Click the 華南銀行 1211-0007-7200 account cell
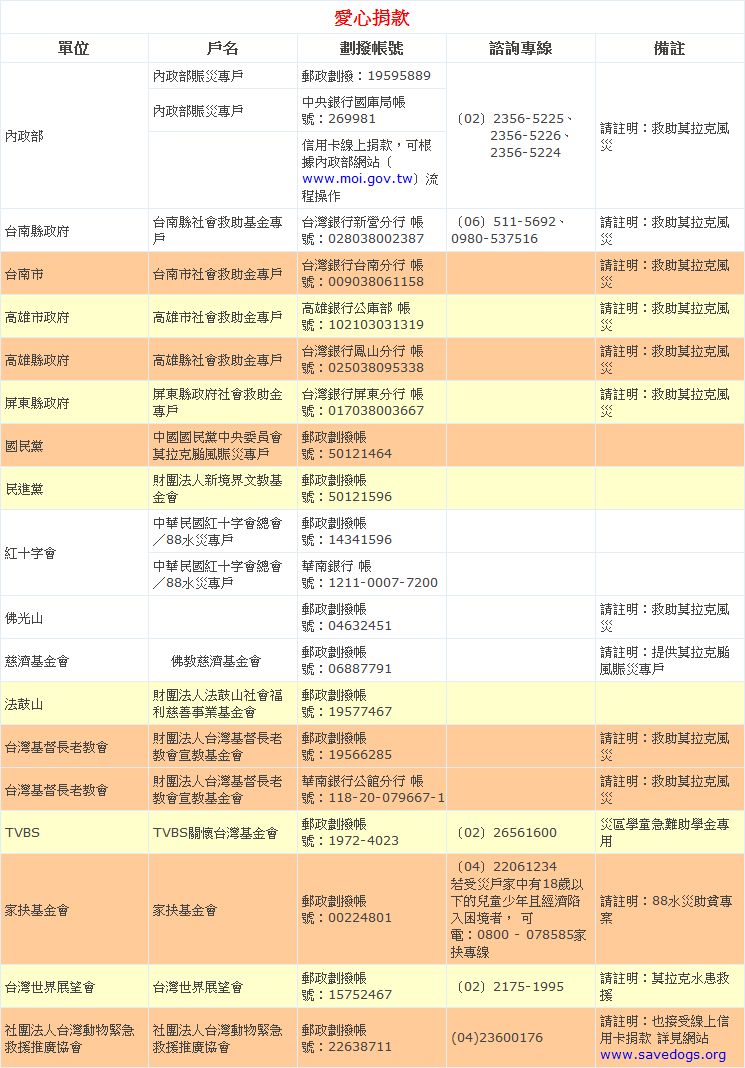The image size is (745, 1068). point(370,574)
